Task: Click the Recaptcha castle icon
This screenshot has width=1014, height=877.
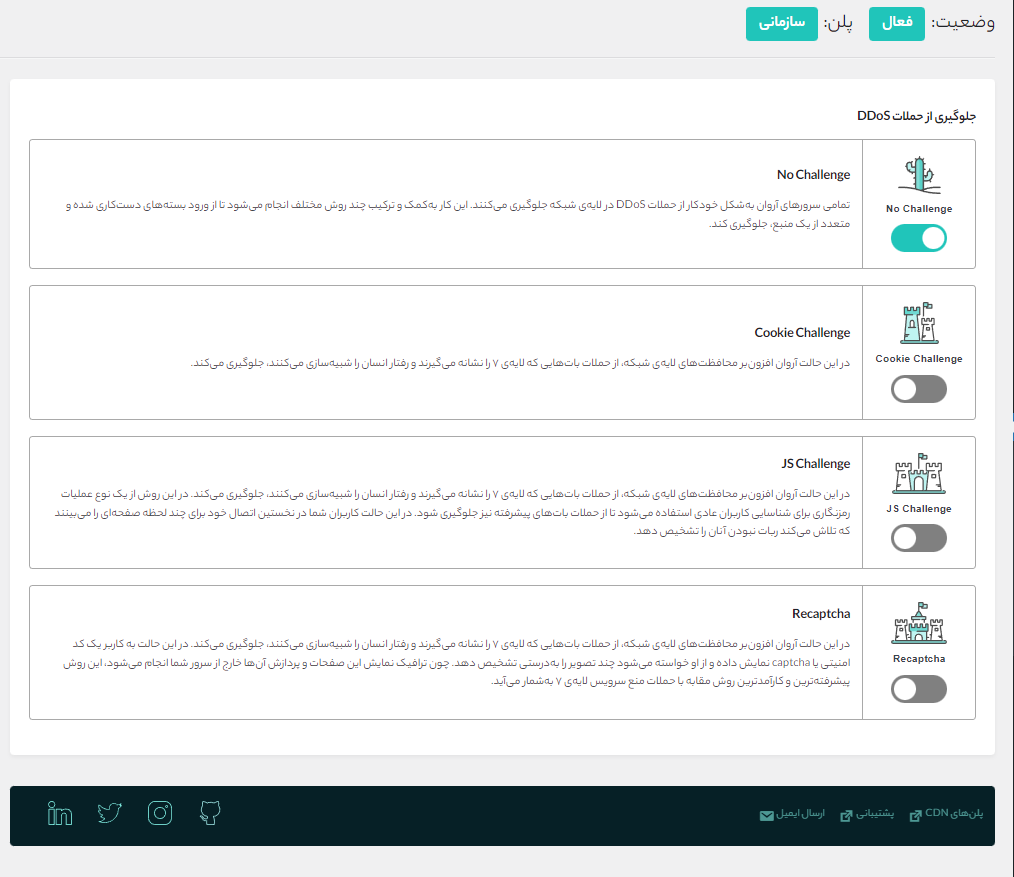Action: (919, 625)
